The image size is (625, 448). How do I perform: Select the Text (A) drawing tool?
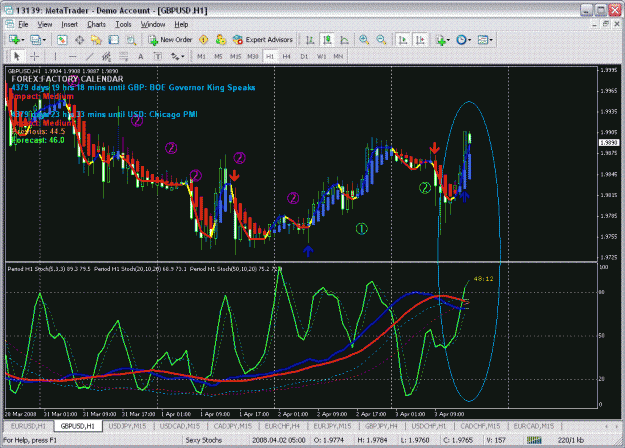click(141, 57)
